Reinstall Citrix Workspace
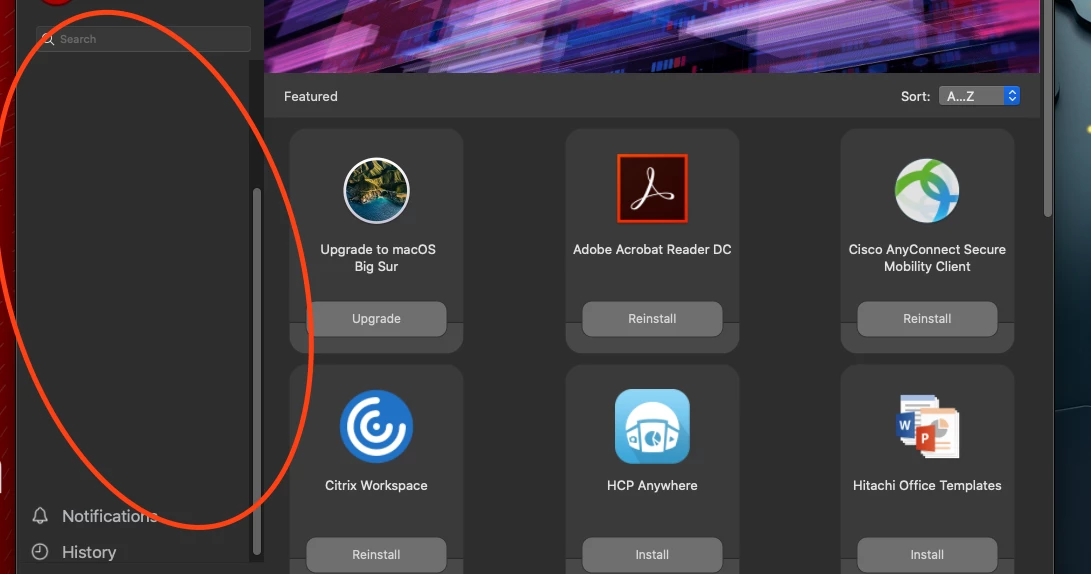Viewport: 1091px width, 574px height. (376, 555)
